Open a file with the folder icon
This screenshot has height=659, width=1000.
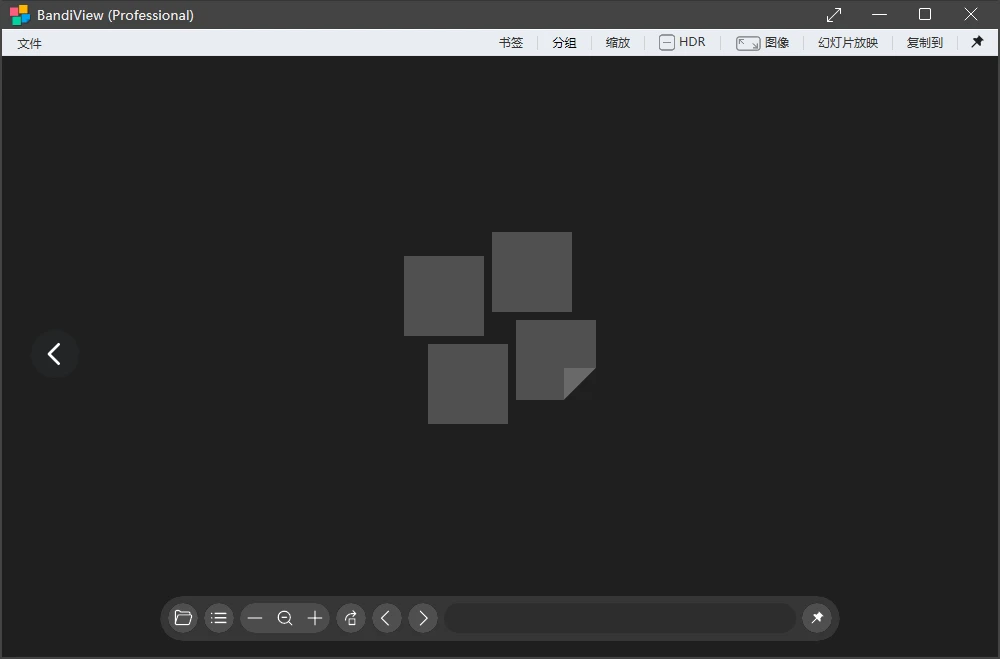click(x=183, y=618)
